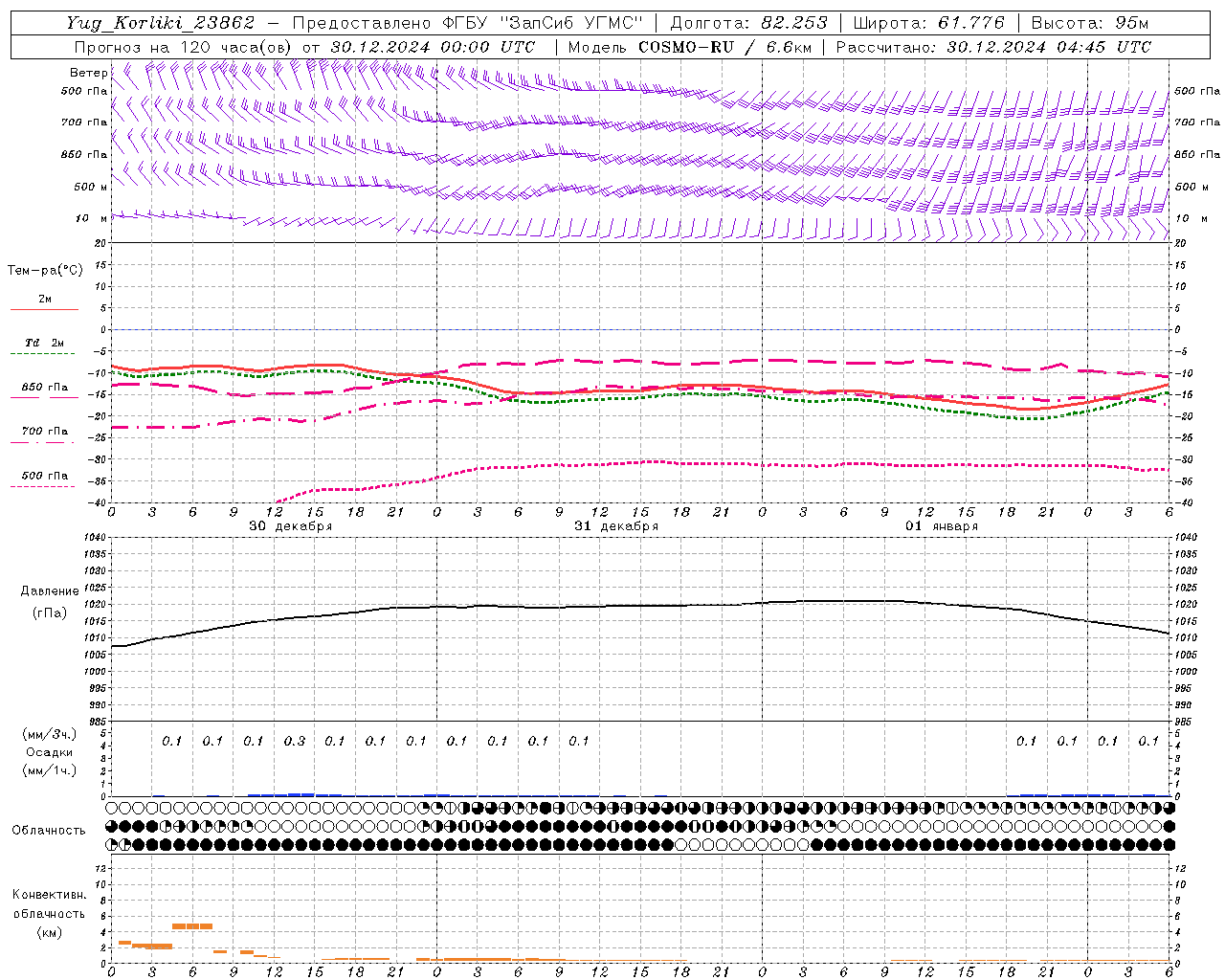This screenshot has height=980, width=1225.
Task: Click the Осадки panel label
Action: coord(50,752)
